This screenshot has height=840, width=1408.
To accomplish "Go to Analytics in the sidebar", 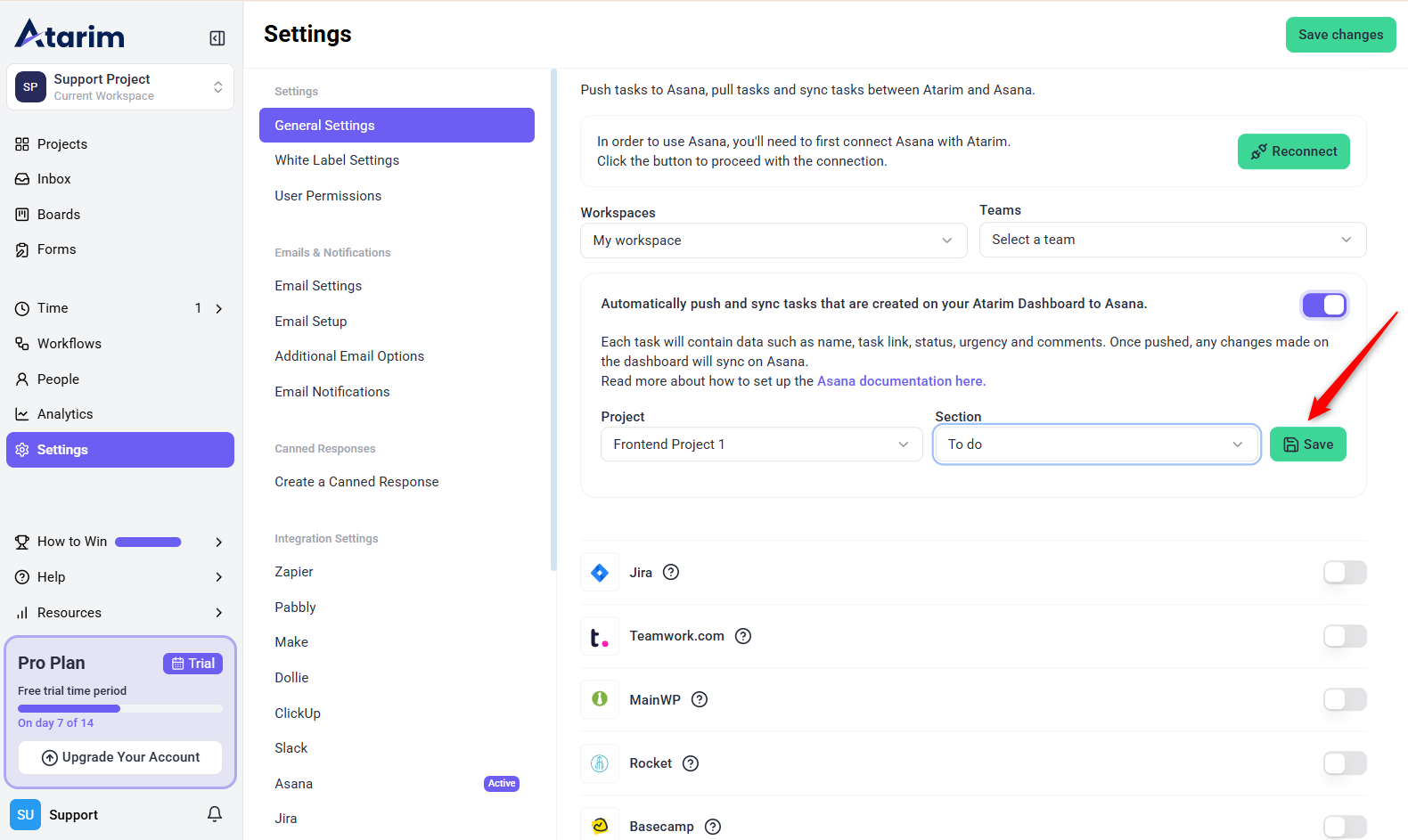I will tap(65, 414).
